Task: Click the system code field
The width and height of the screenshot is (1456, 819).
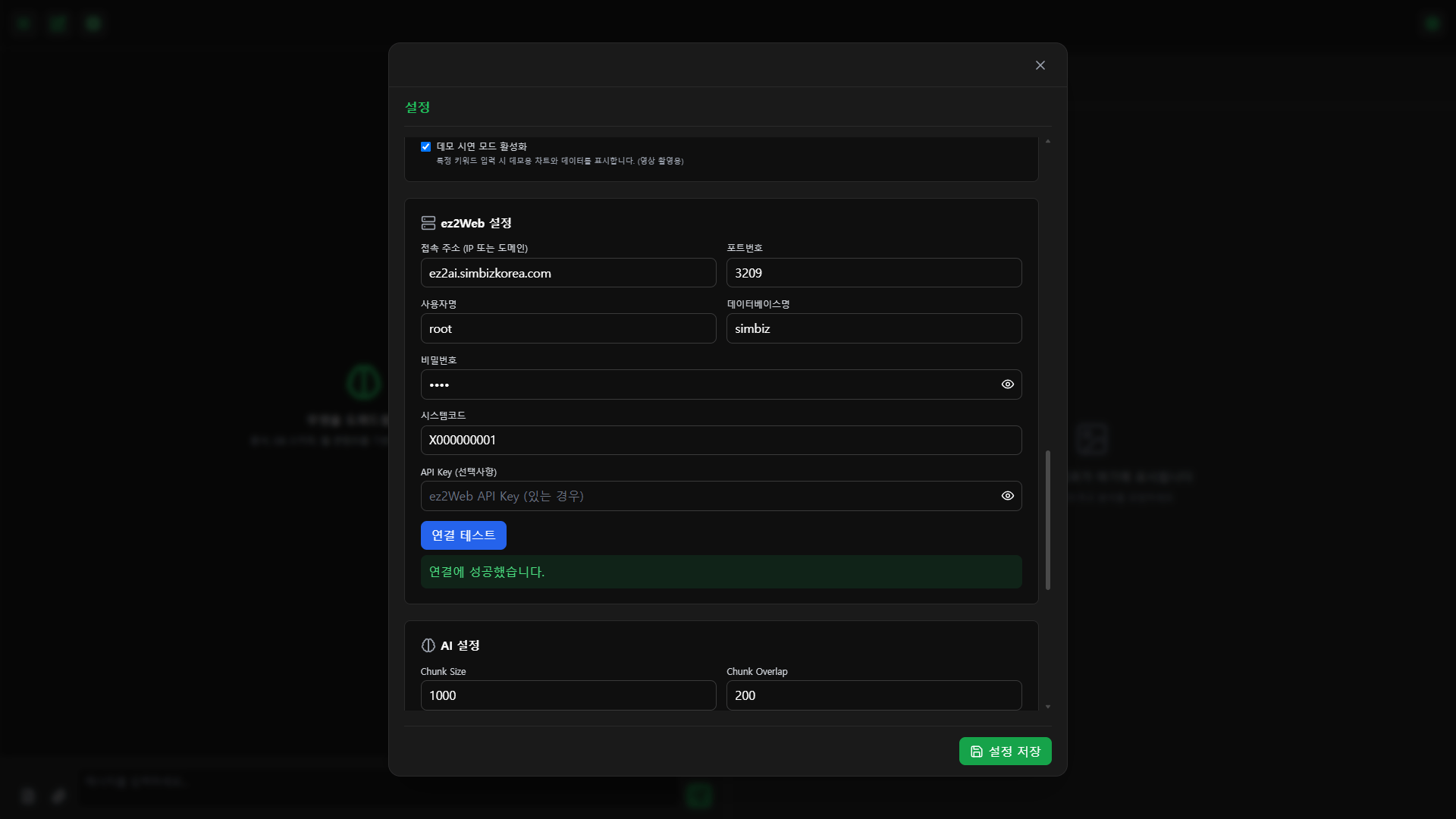Action: click(x=720, y=441)
